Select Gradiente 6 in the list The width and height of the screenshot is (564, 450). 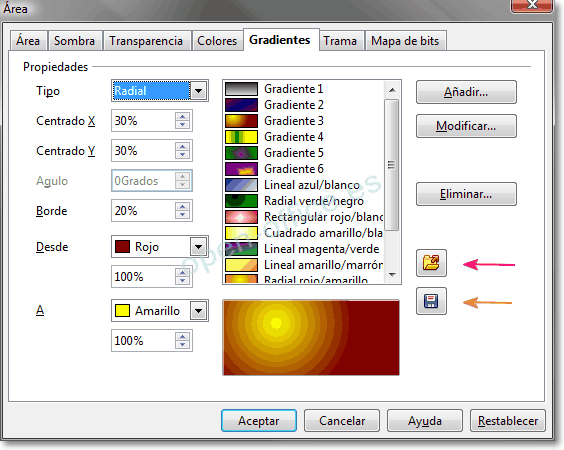tap(304, 169)
